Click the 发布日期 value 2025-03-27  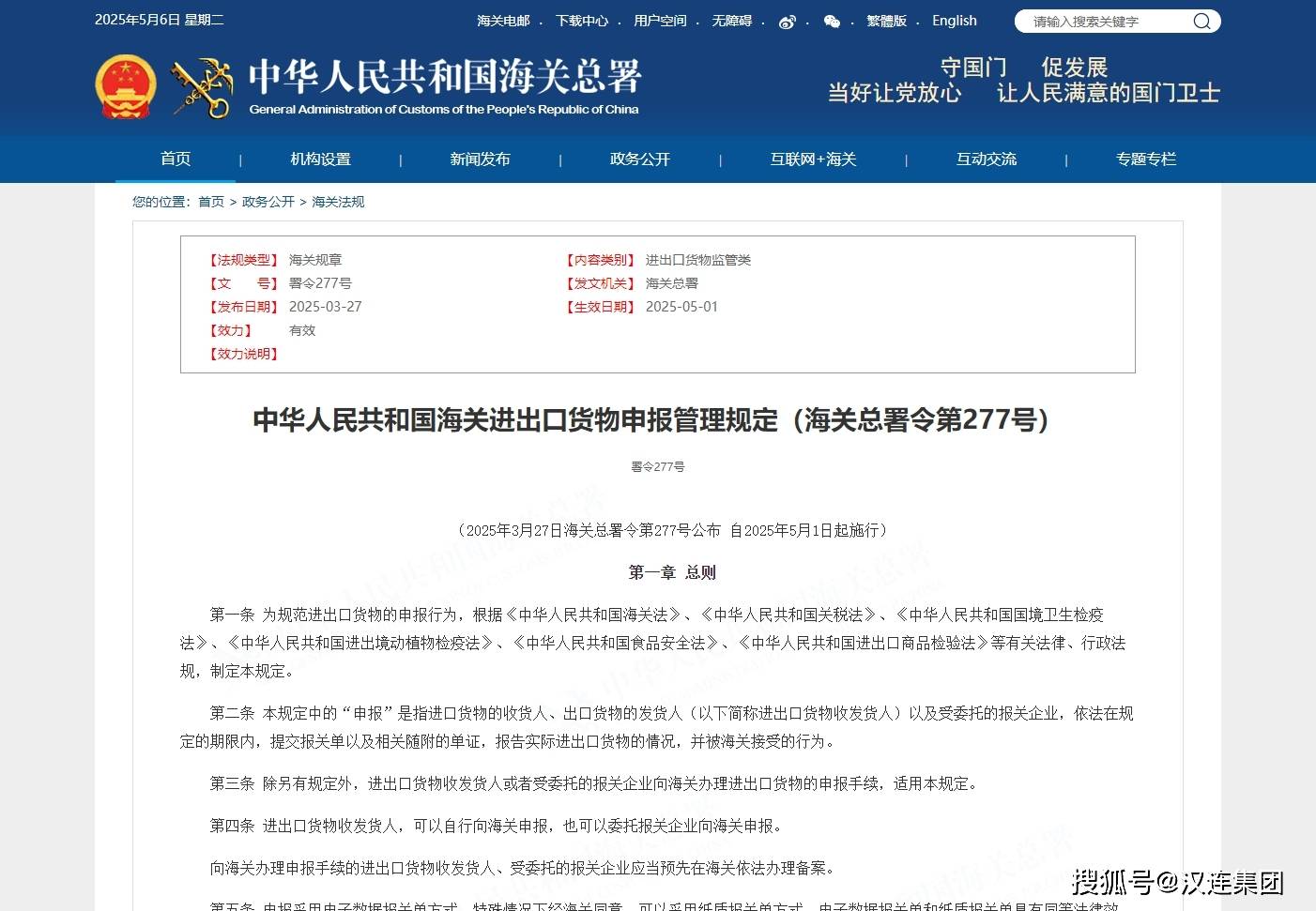pyautogui.click(x=325, y=307)
